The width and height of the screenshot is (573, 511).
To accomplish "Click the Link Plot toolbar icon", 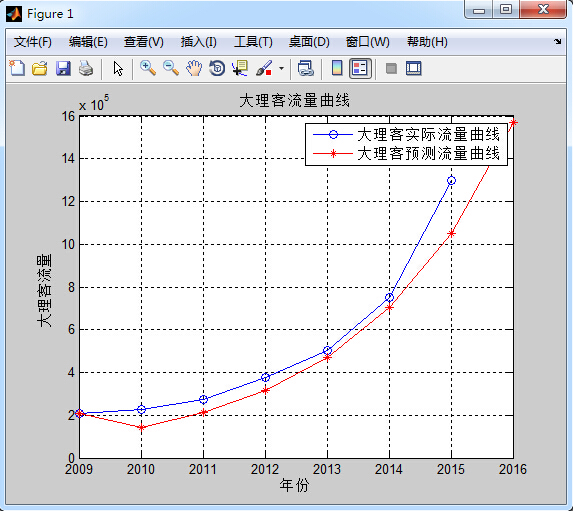I will [x=306, y=68].
